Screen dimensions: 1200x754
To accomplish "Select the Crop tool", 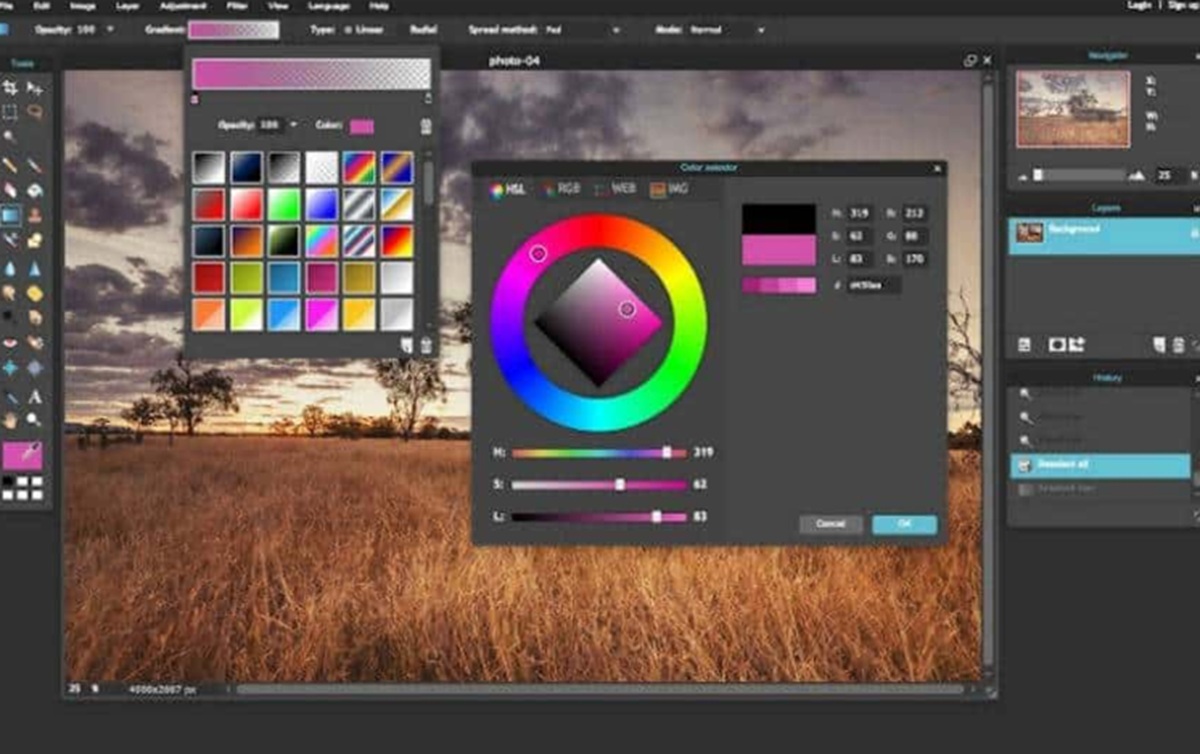I will click(10, 88).
